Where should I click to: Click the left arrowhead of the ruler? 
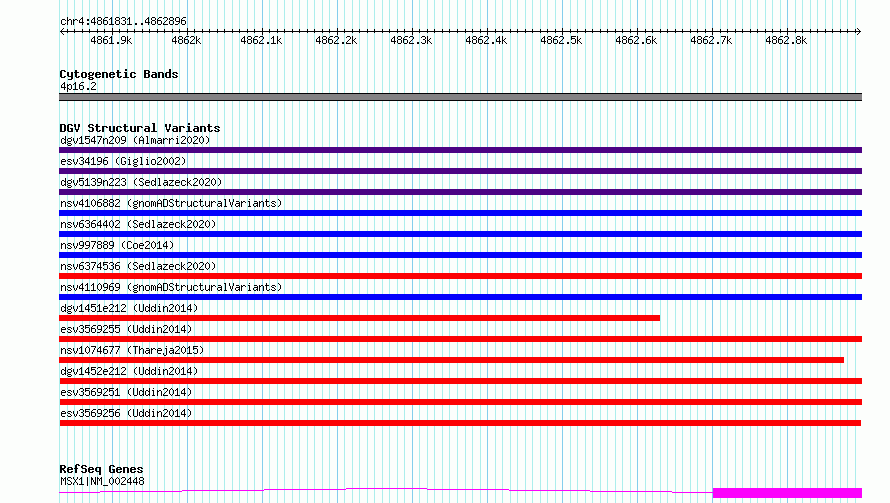click(62, 31)
